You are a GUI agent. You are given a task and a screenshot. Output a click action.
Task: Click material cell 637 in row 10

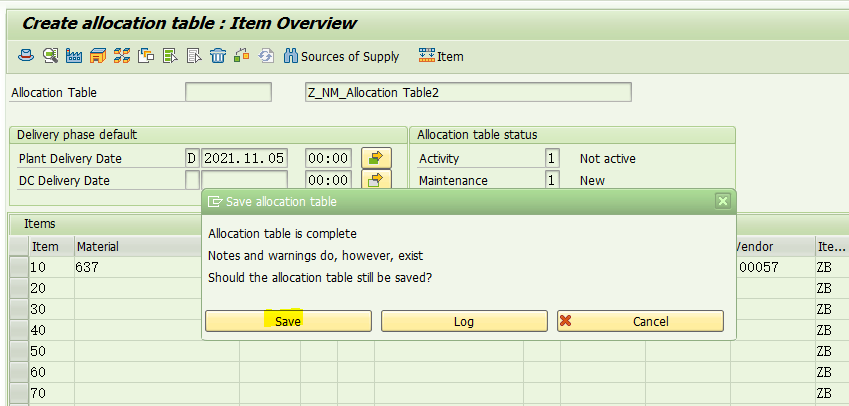click(138, 267)
